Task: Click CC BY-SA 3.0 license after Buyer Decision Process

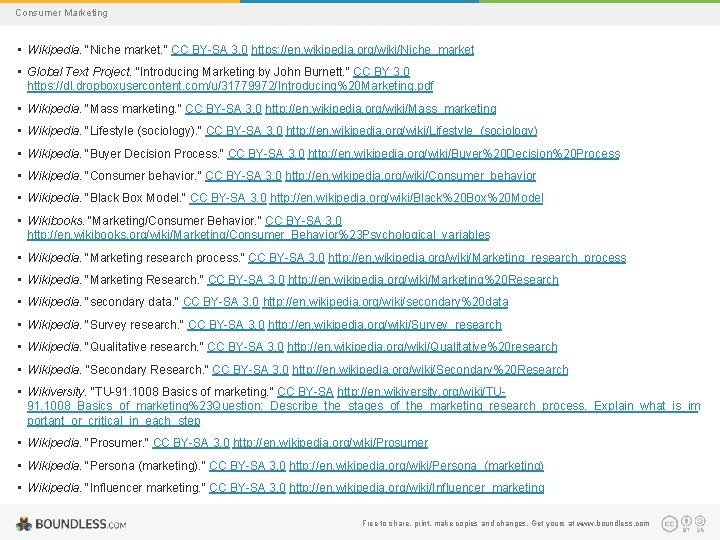Action: coord(266,154)
